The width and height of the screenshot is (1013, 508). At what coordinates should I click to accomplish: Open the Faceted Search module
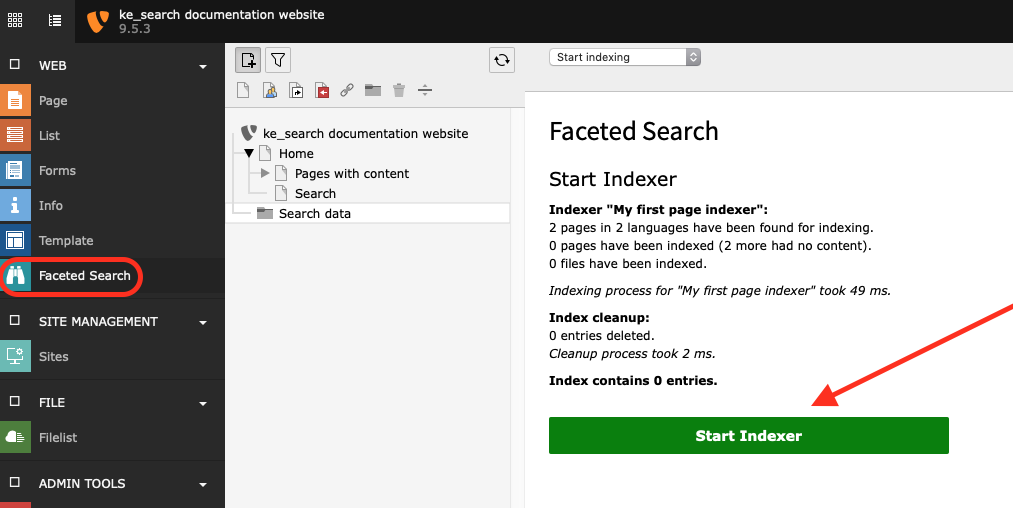84,276
